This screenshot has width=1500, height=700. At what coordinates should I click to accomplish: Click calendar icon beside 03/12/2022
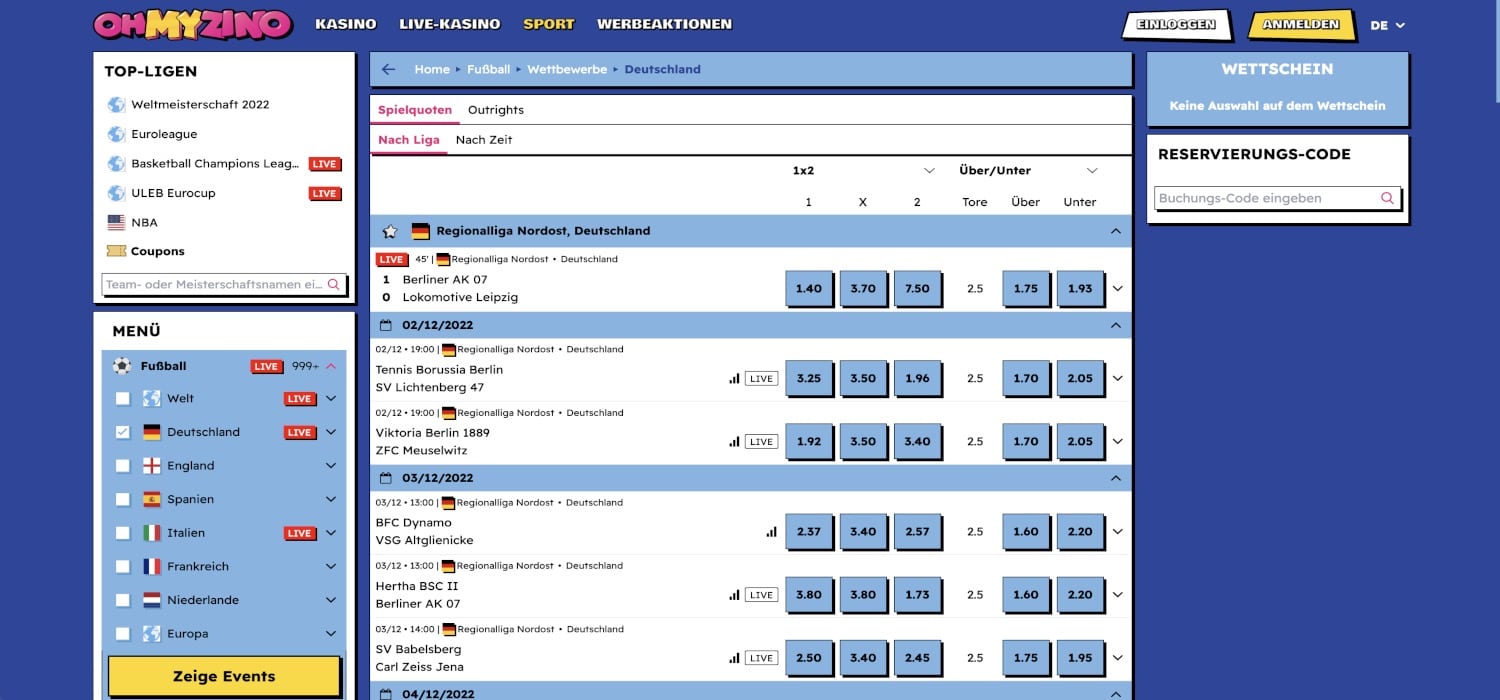[388, 478]
